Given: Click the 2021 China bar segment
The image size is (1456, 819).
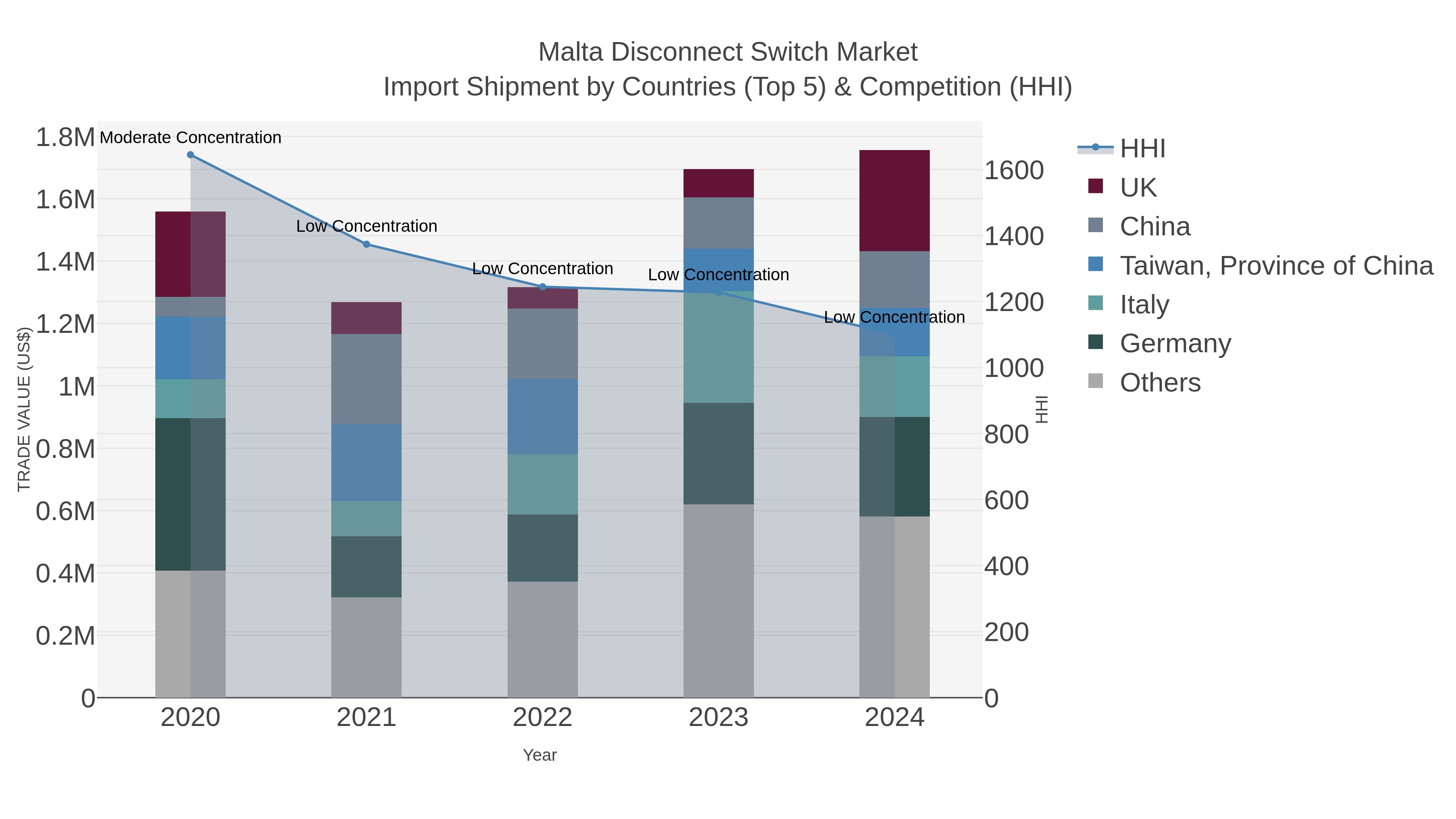Looking at the screenshot, I should pyautogui.click(x=366, y=379).
